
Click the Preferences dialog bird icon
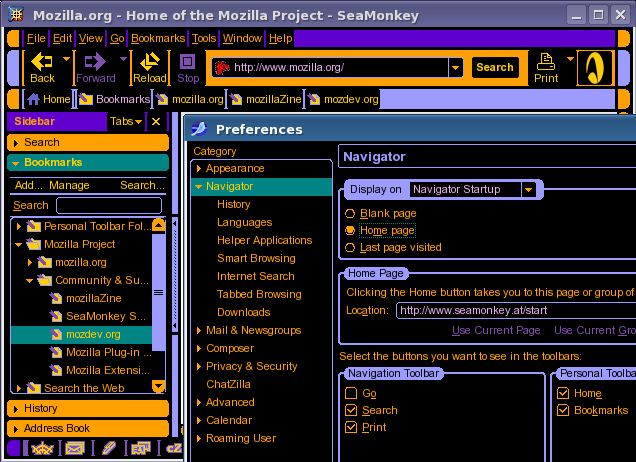pos(199,129)
